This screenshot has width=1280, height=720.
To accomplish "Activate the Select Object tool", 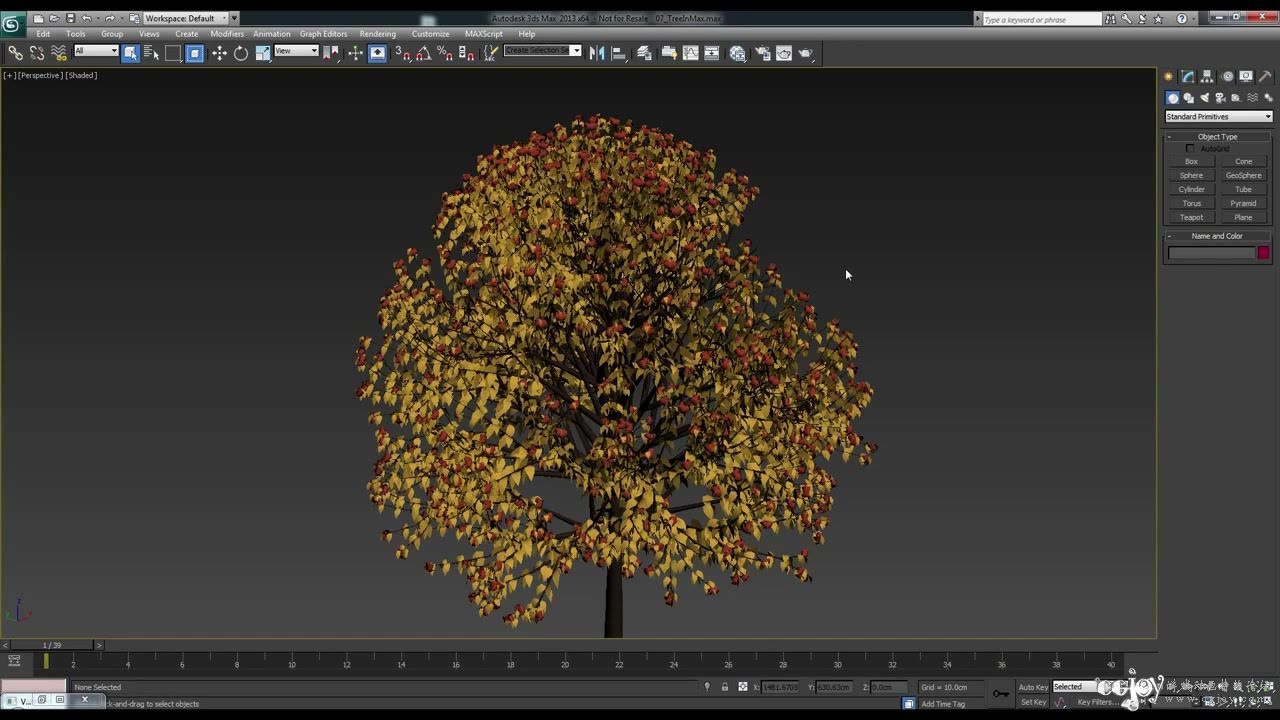I will coord(130,53).
